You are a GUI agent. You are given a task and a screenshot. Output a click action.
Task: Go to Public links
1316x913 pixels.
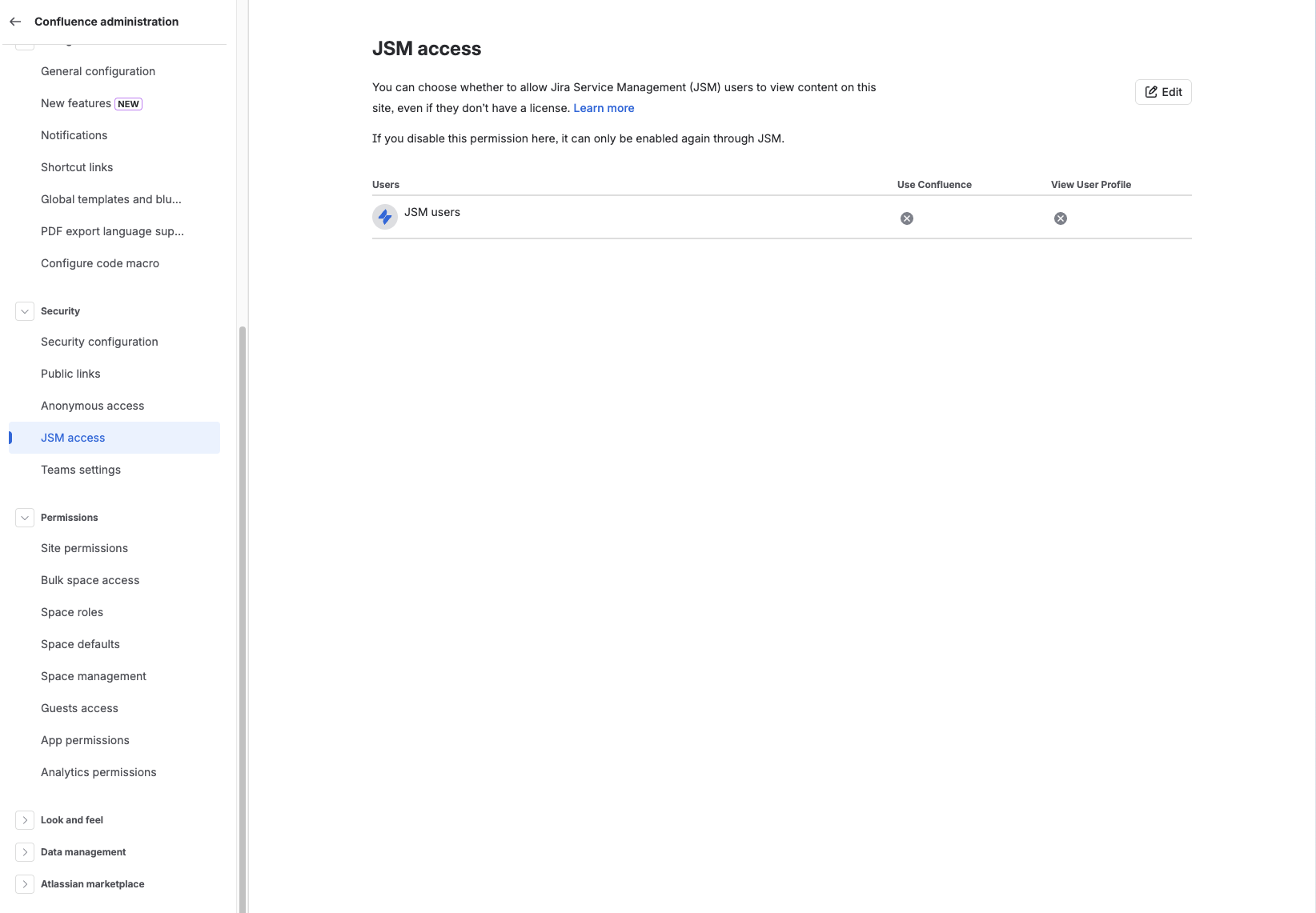(114, 374)
